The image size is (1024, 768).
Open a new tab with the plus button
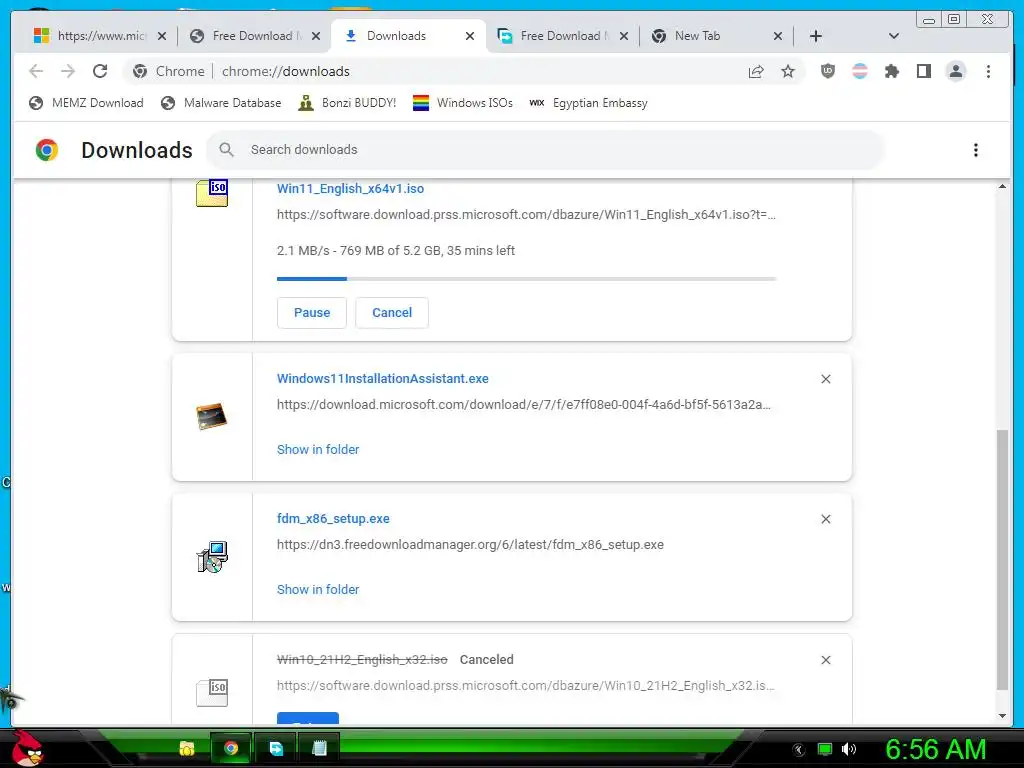click(816, 36)
